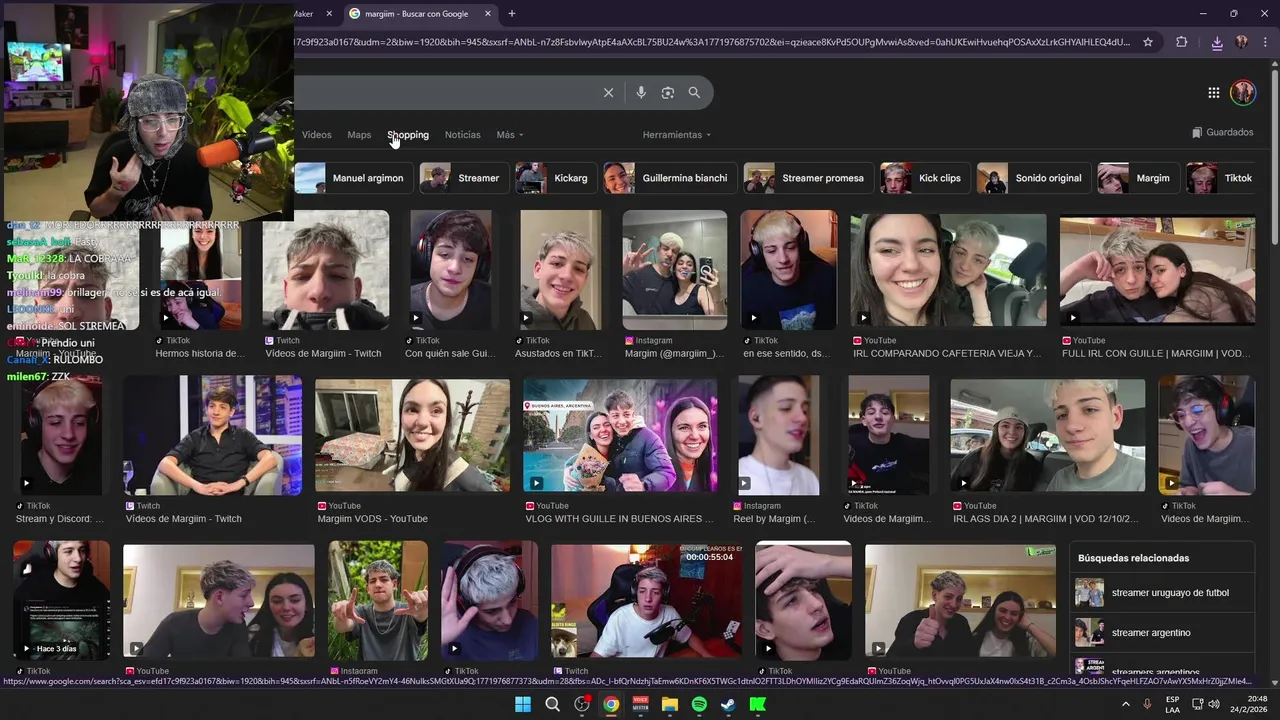Open the Reel by Margim image

(779, 435)
